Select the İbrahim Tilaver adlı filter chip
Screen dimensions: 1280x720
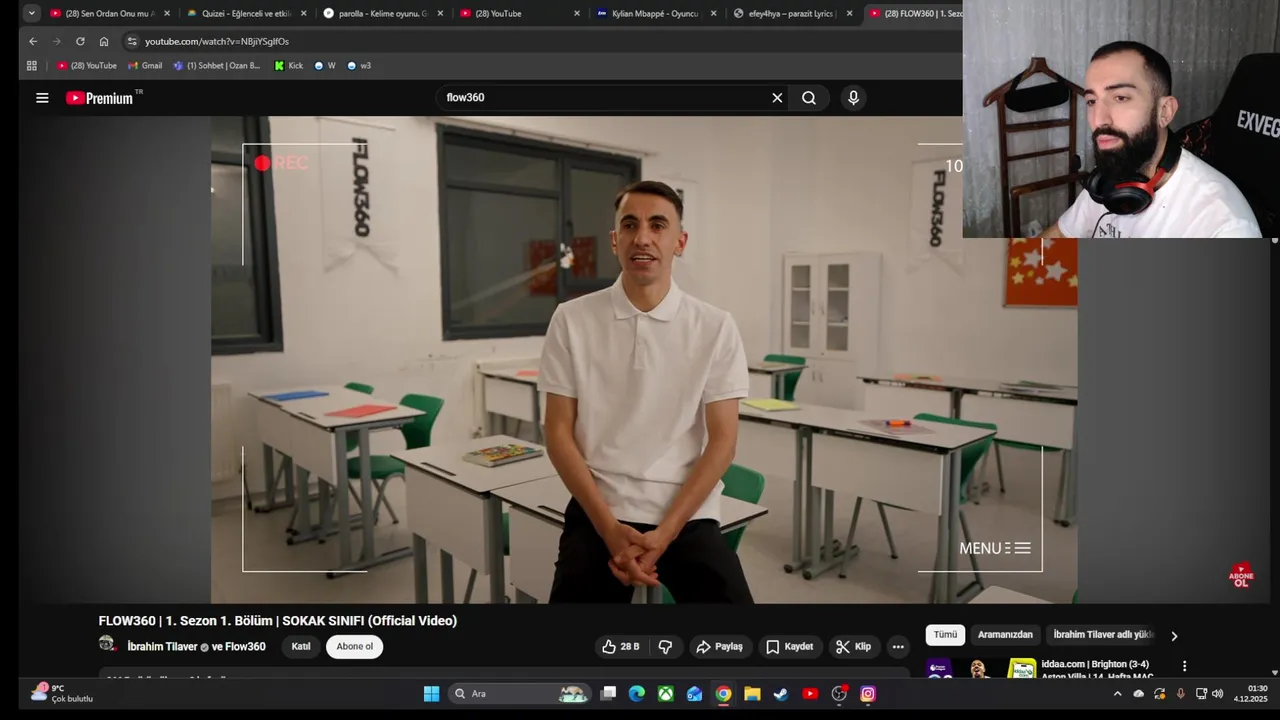(x=1103, y=635)
